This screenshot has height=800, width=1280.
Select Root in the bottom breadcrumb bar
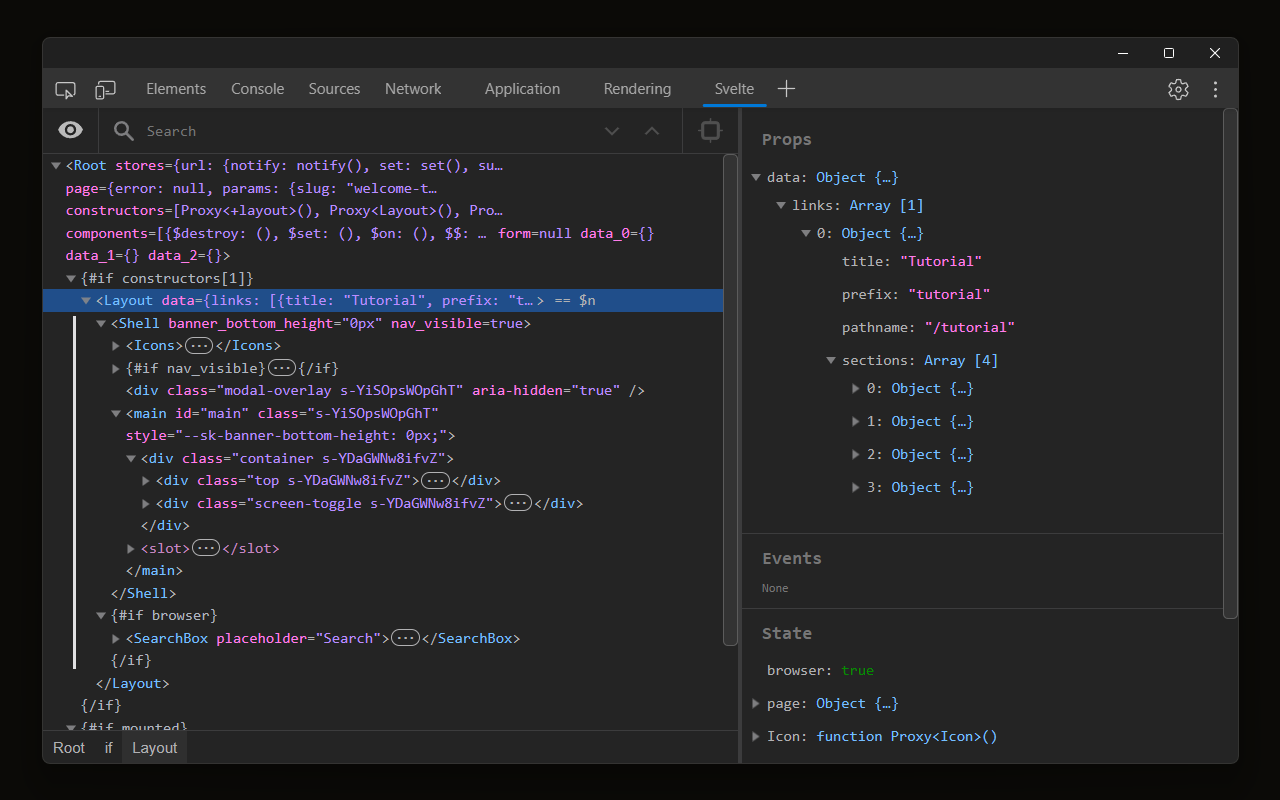point(68,747)
